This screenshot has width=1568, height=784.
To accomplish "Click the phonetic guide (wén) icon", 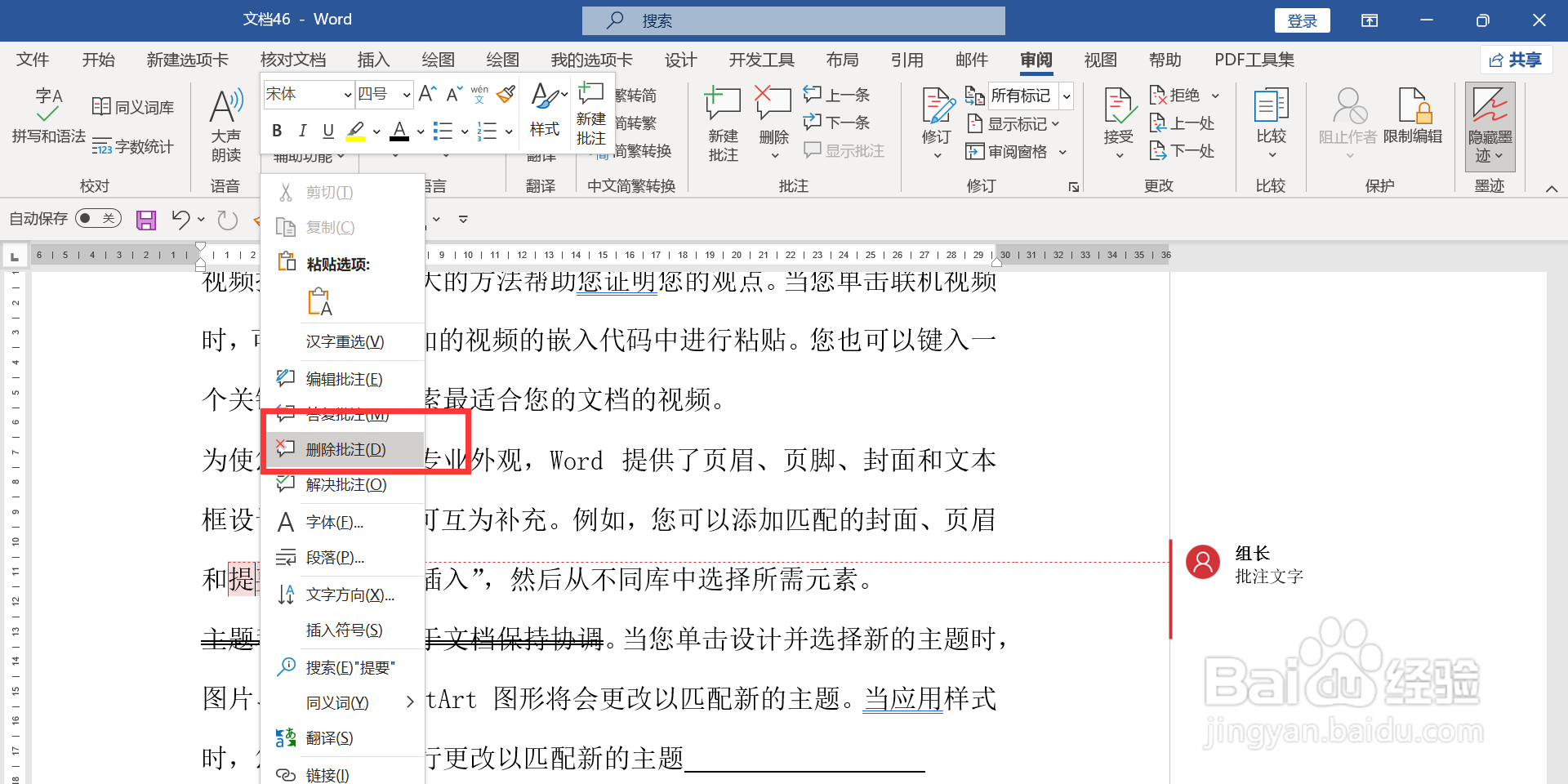I will pos(480,94).
